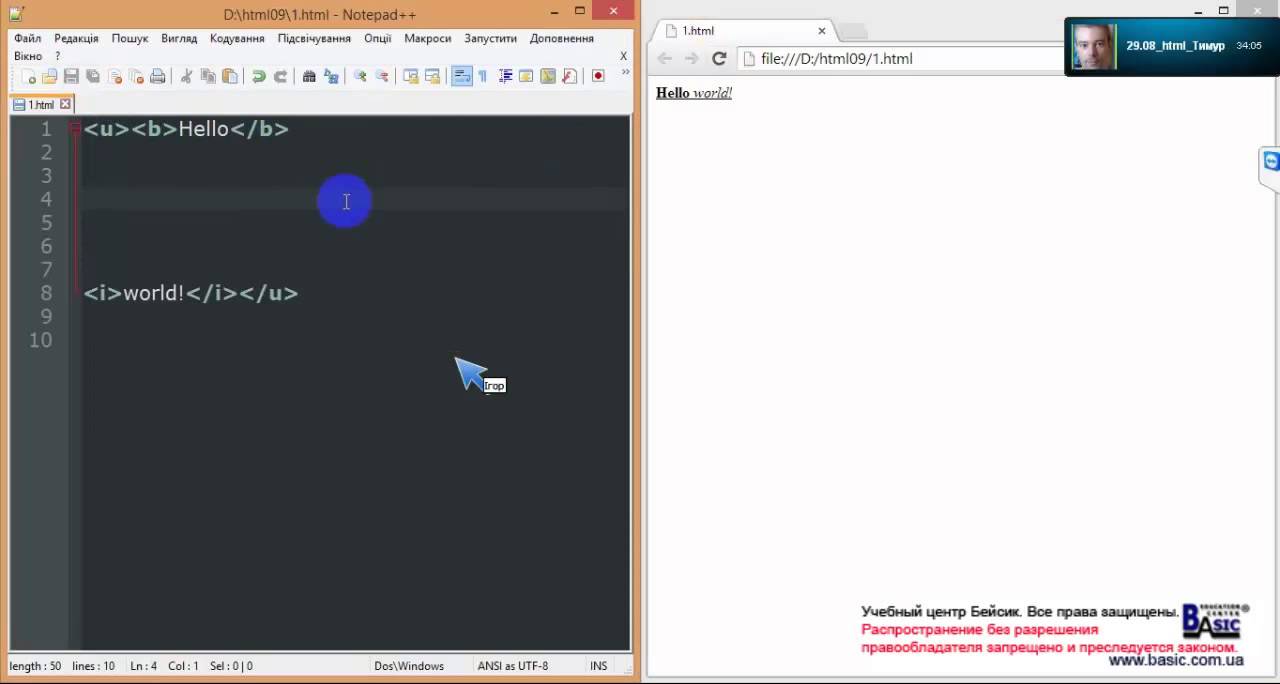The width and height of the screenshot is (1280, 684).
Task: Click synchronize horizontal scrolling icon
Action: pos(432,76)
